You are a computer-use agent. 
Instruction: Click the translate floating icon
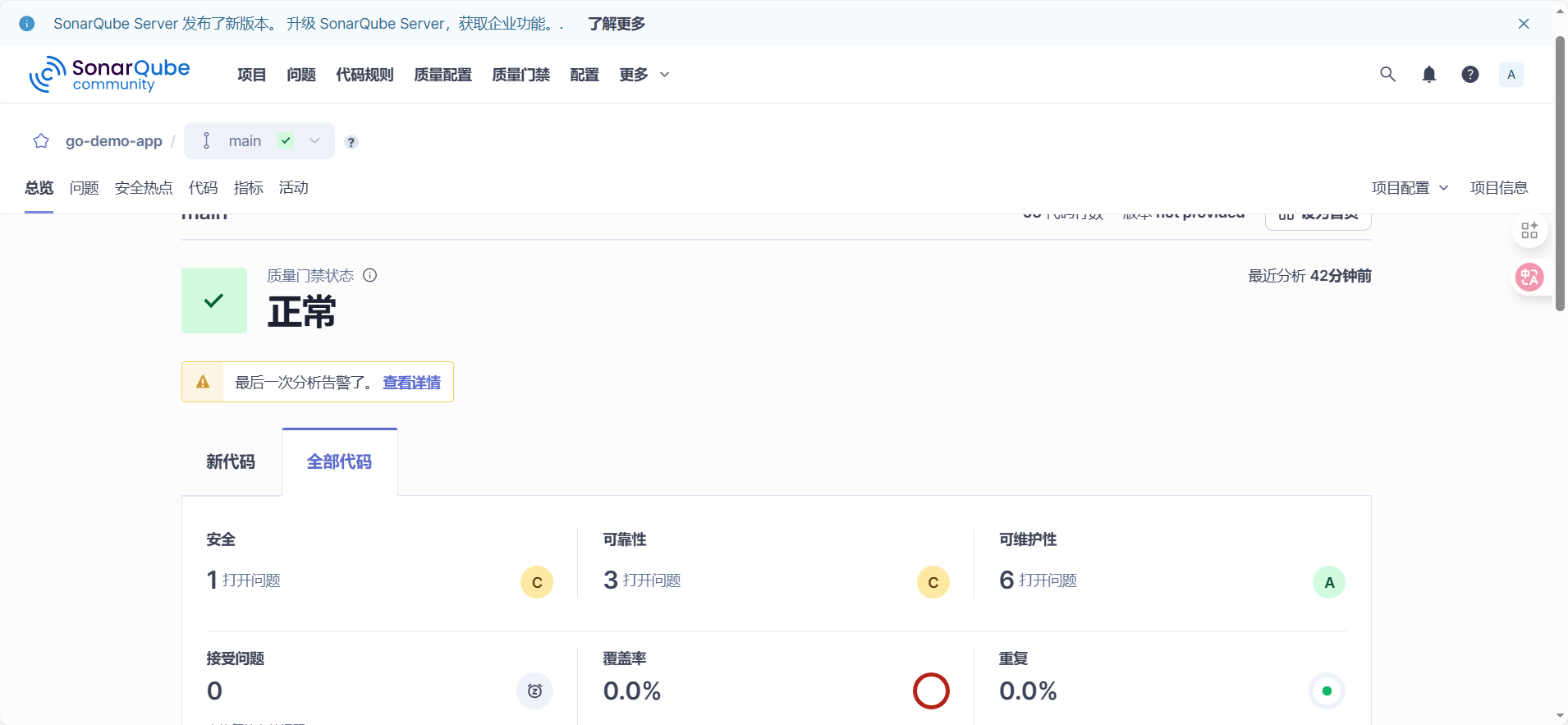pyautogui.click(x=1529, y=278)
